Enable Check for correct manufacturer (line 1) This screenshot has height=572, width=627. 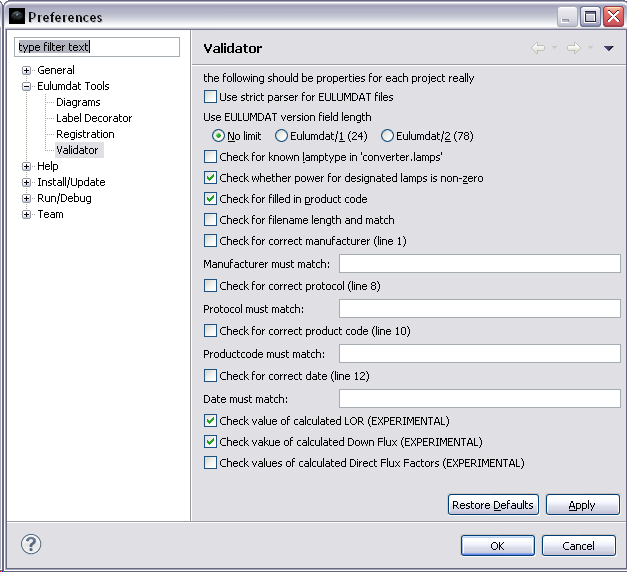210,240
